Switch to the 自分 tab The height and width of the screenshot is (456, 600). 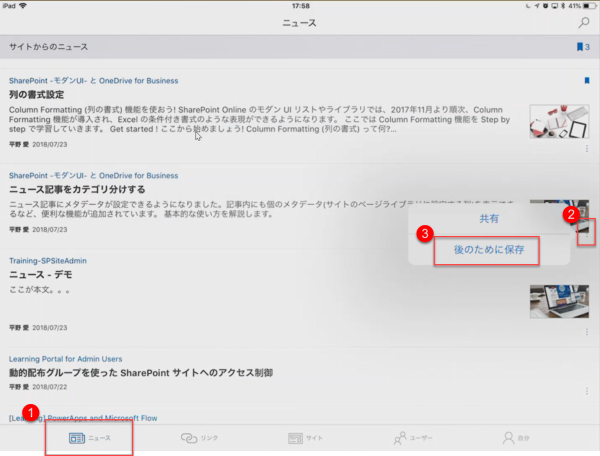516,438
